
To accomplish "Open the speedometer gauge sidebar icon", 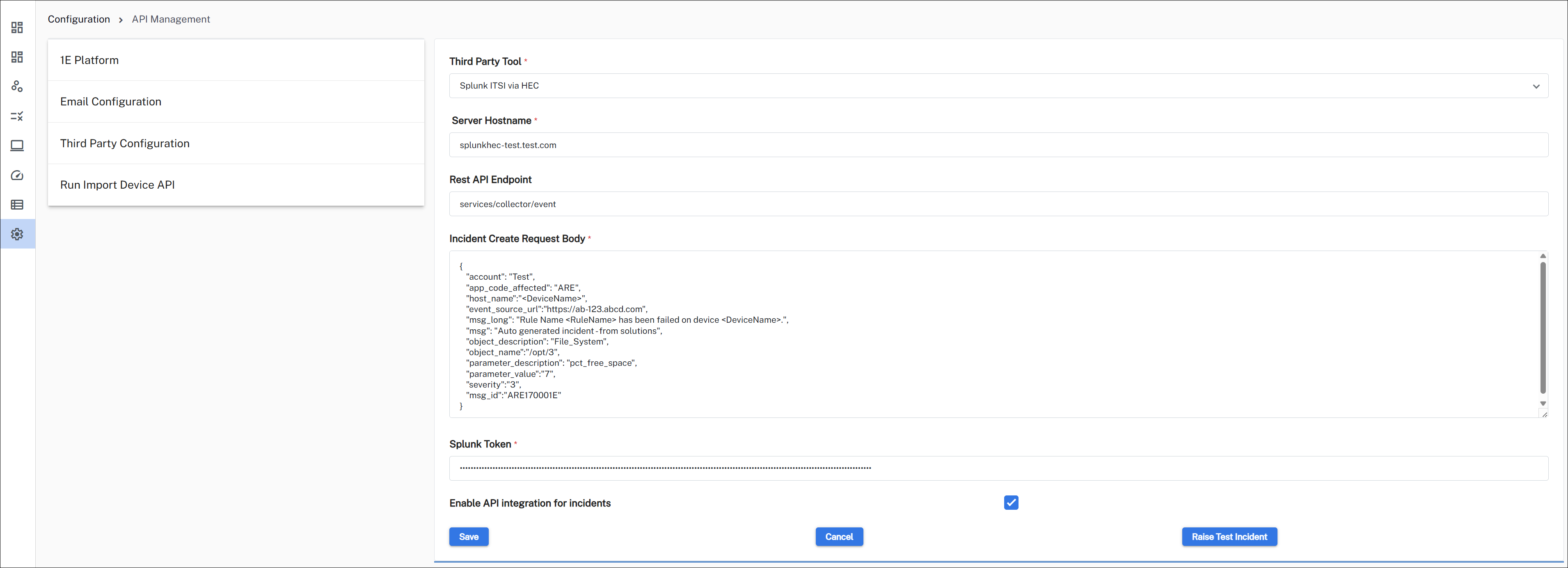I will tap(17, 175).
